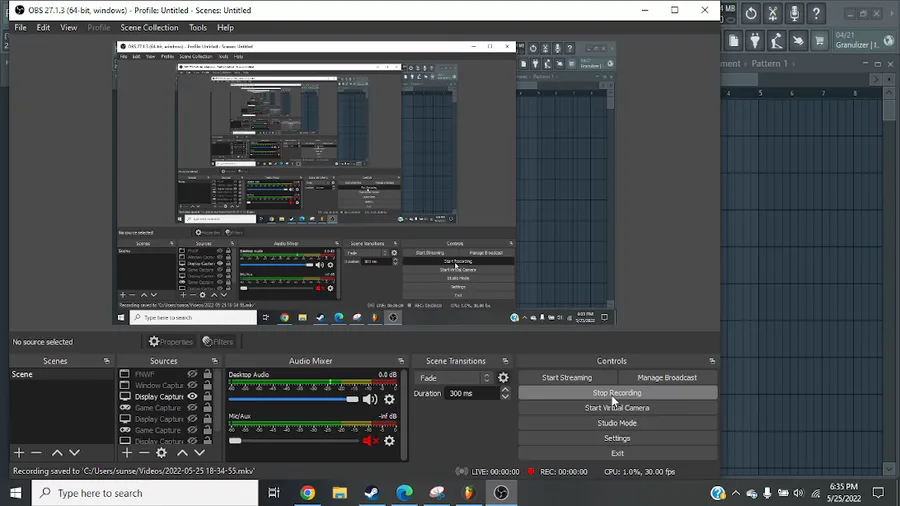Open the Help menu in OBS
The image size is (900, 506).
(x=225, y=28)
